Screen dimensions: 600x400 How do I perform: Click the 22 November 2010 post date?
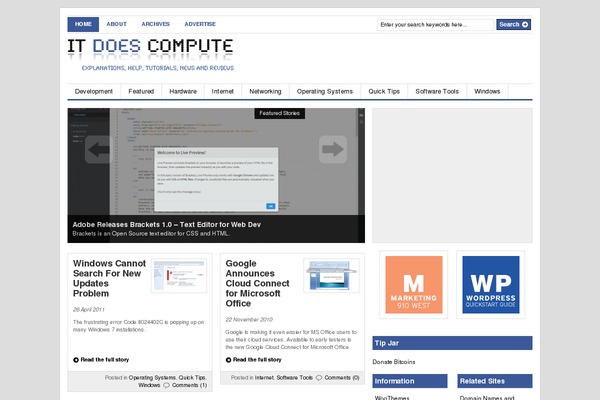tap(249, 319)
